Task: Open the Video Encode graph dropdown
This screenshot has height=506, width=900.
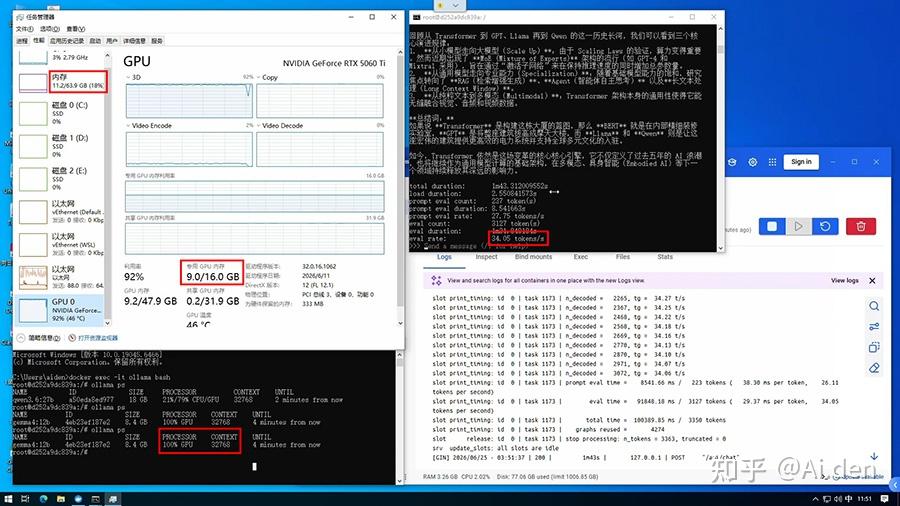Action: [128, 126]
